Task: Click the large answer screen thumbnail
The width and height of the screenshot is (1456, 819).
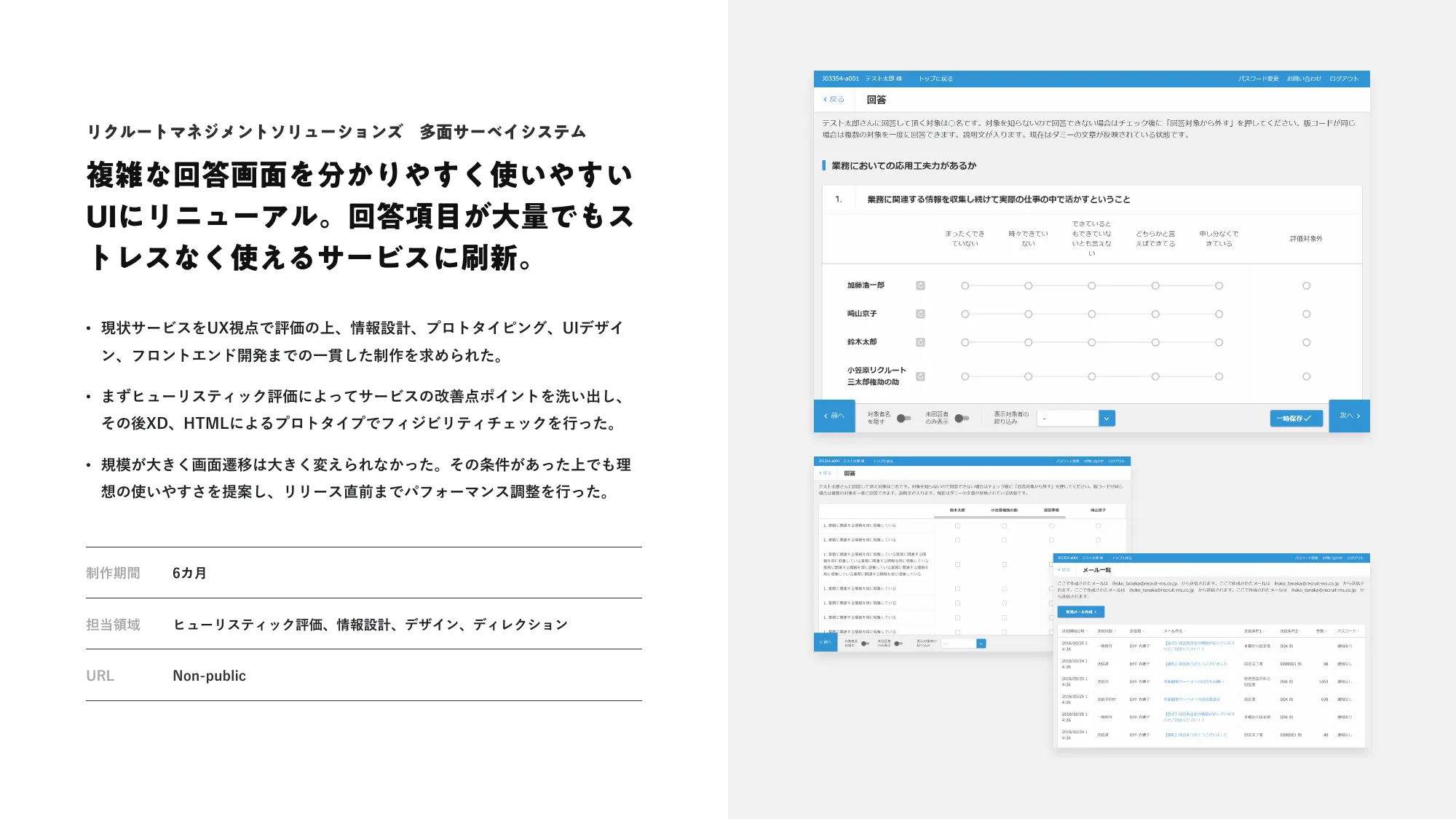Action: tap(1091, 252)
